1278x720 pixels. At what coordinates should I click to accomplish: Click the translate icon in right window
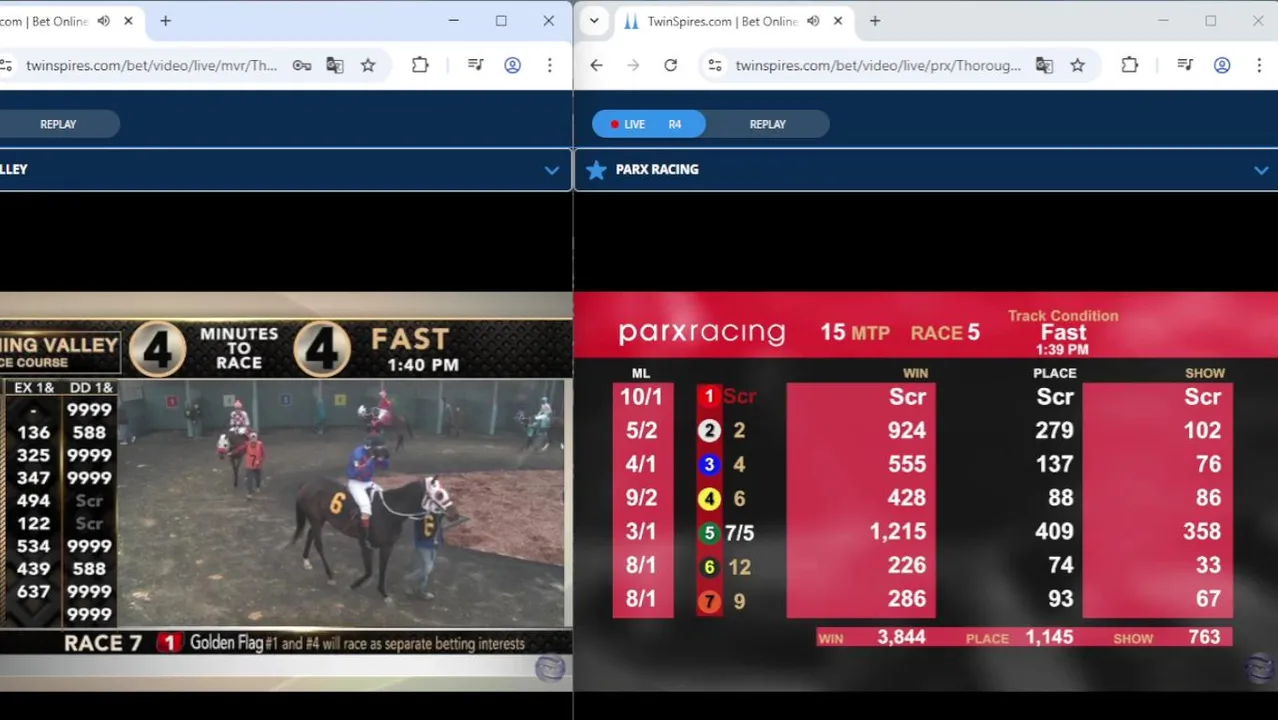[x=1044, y=65]
